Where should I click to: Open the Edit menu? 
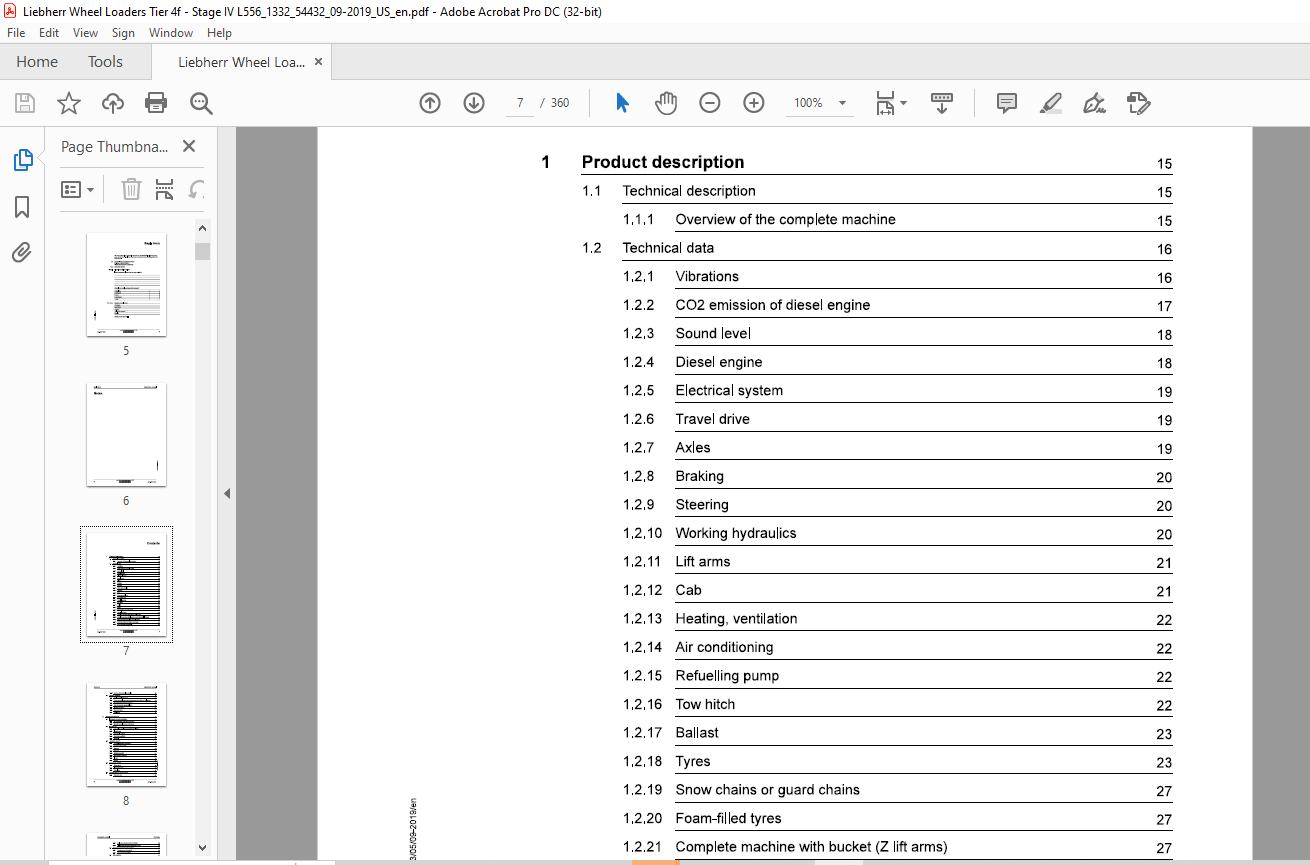tap(49, 33)
